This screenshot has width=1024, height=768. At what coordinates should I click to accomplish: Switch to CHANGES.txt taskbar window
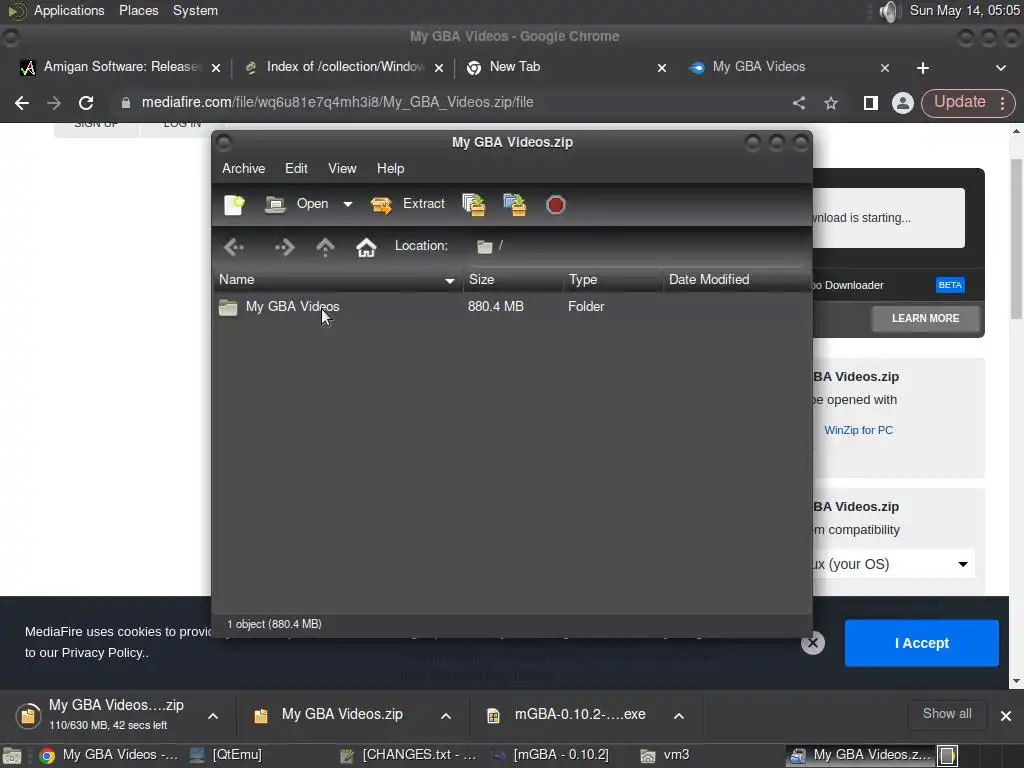(409, 756)
